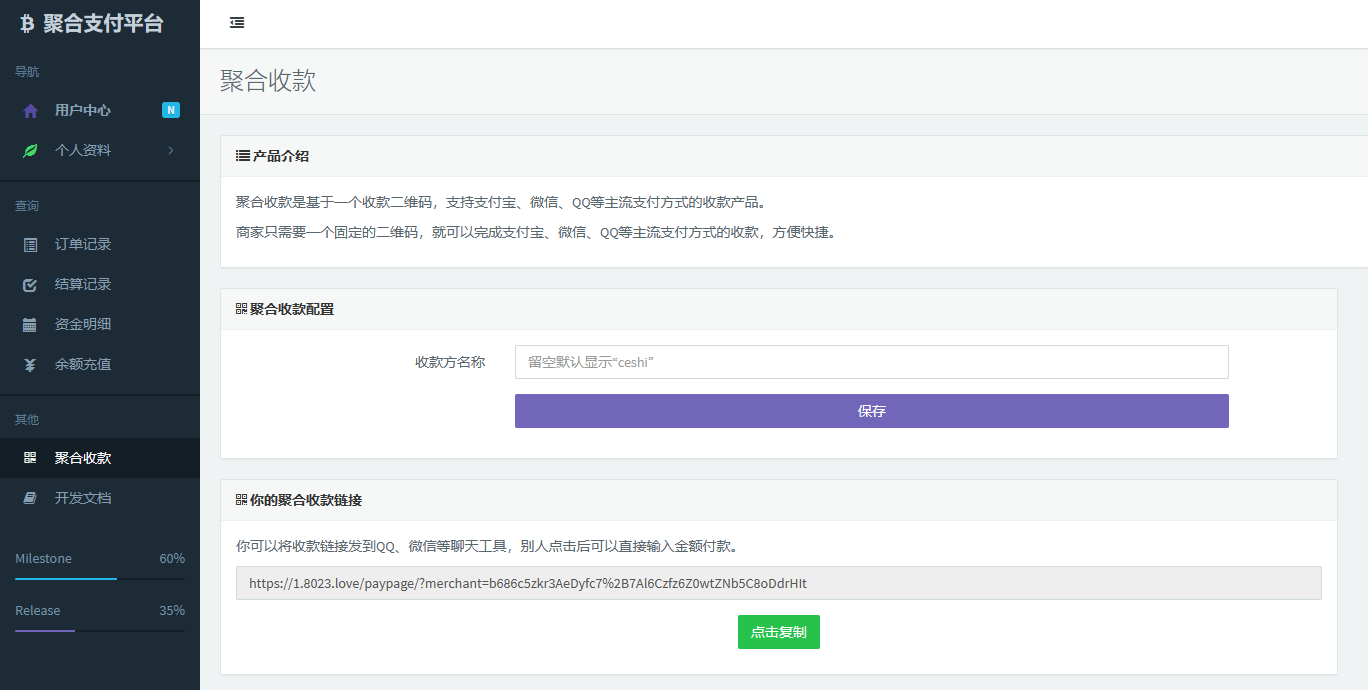Click the home icon for 用户中心
The height and width of the screenshot is (690, 1368).
pos(30,111)
